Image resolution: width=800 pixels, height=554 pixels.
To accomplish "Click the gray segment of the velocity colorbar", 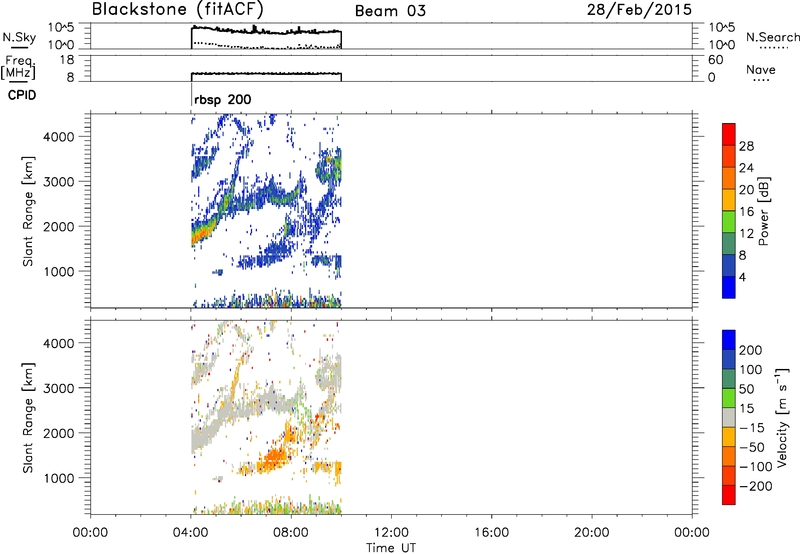I will coord(729,417).
